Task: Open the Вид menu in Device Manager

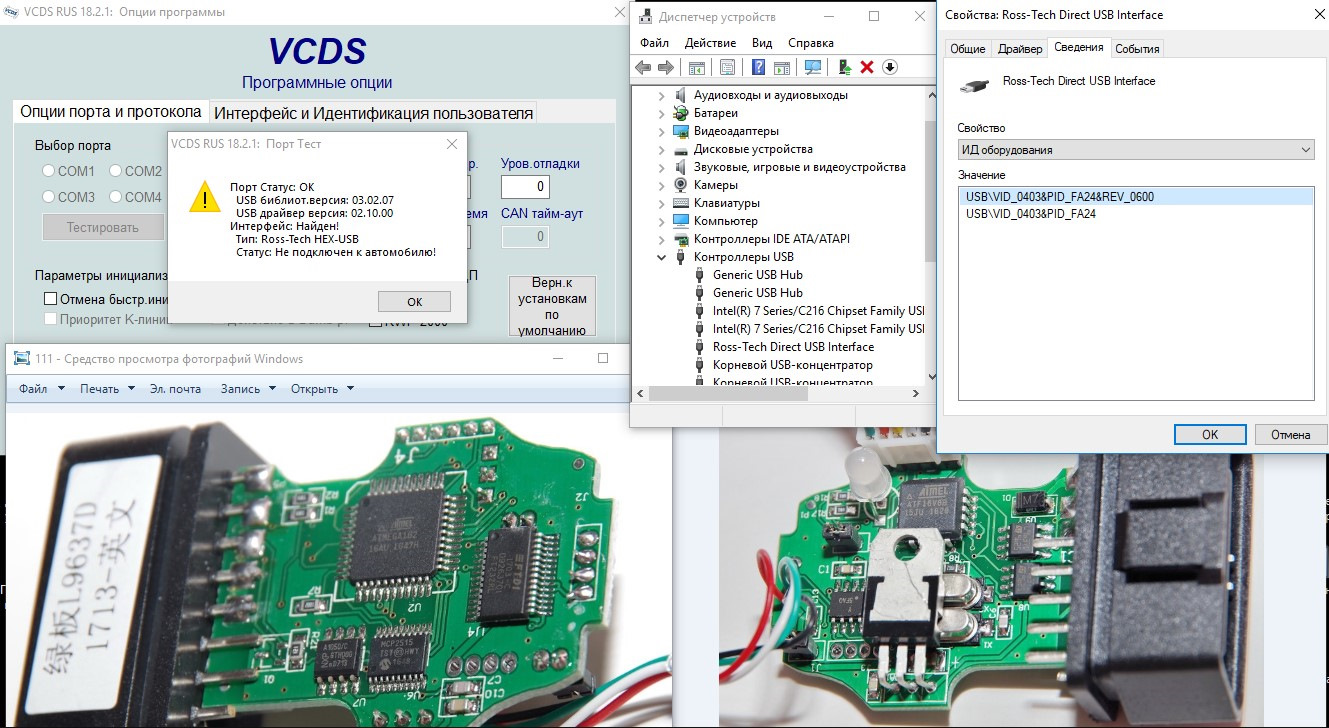Action: (762, 43)
